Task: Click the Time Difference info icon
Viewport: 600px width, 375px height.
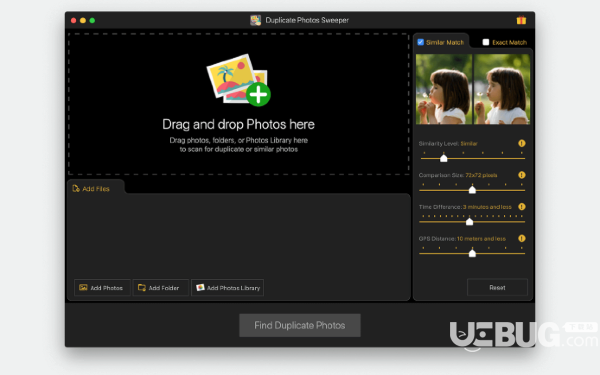Action: pyautogui.click(x=522, y=207)
